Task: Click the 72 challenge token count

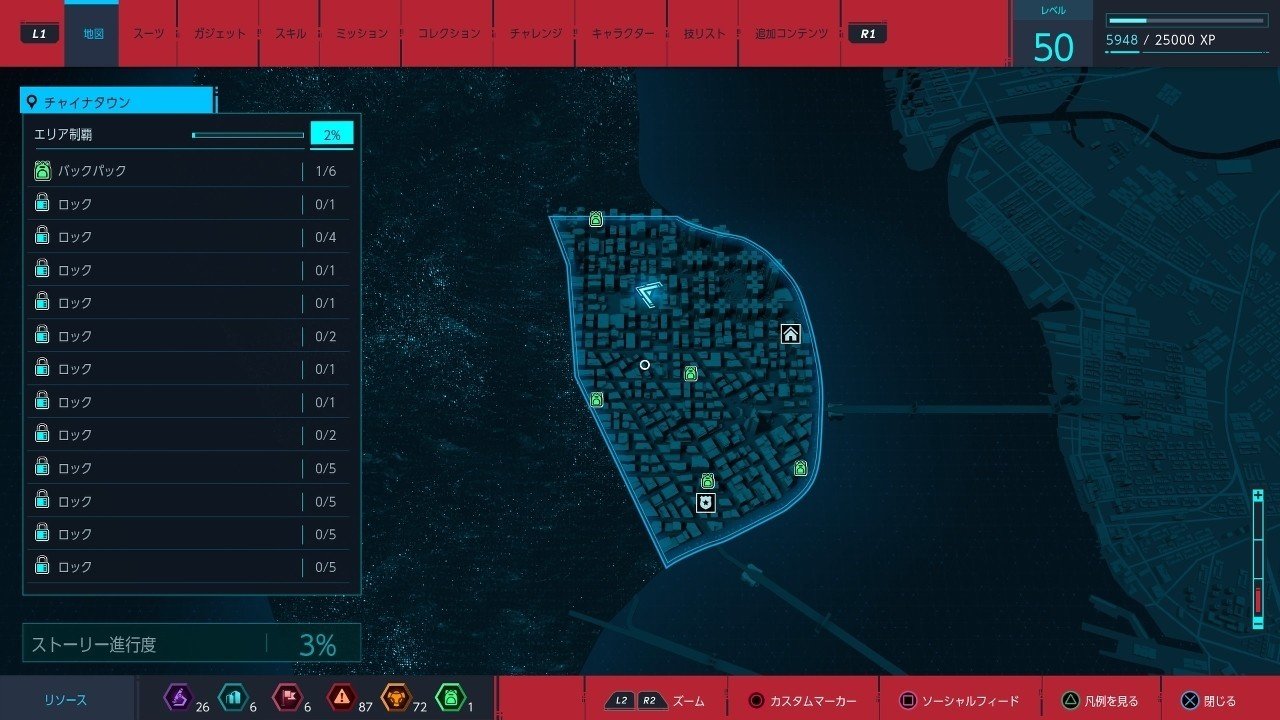Action: [x=419, y=707]
